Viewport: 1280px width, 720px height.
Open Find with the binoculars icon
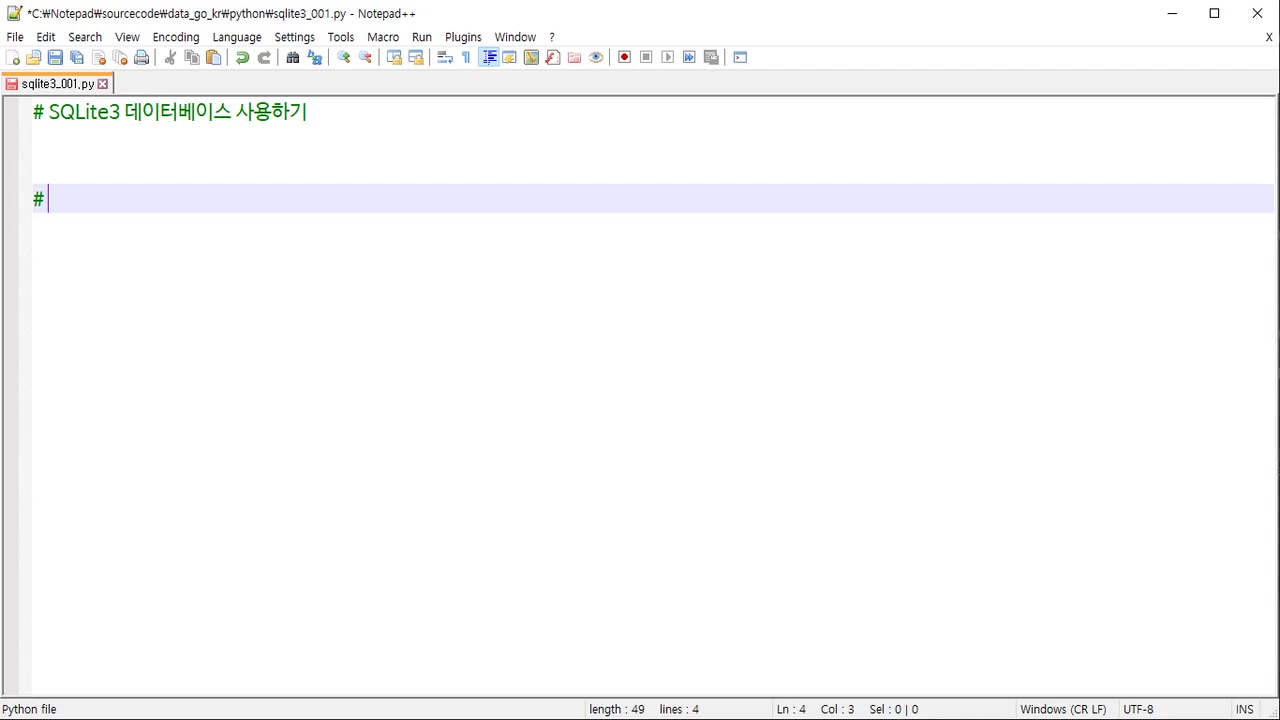click(292, 58)
